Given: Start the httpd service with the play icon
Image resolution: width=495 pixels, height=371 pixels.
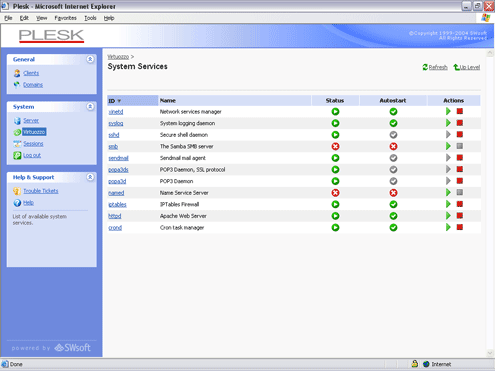Looking at the screenshot, I should [448, 216].
